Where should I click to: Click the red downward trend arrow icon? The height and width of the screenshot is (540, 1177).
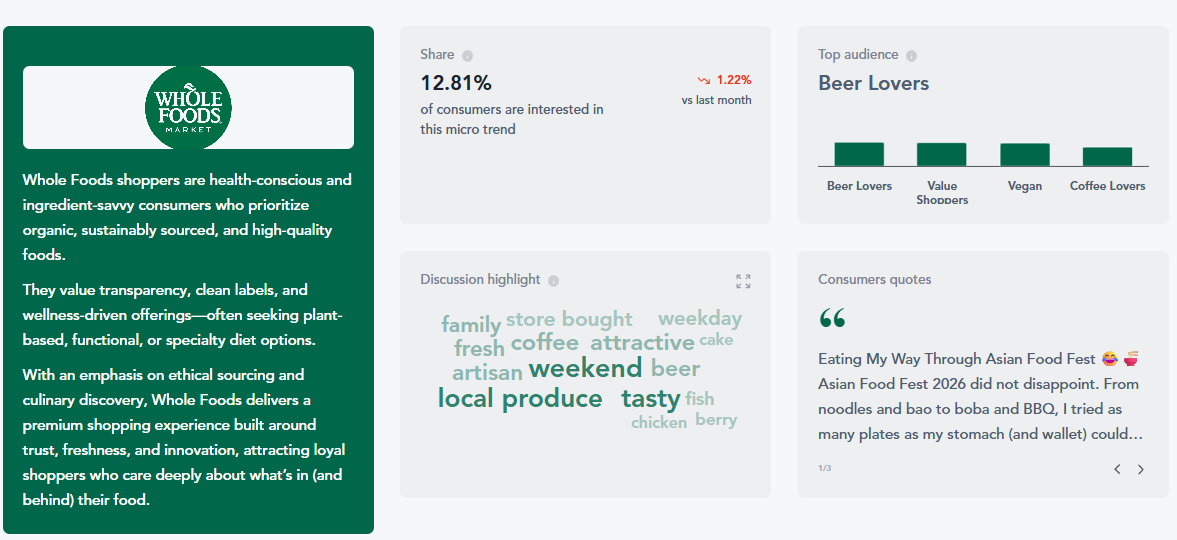[704, 80]
